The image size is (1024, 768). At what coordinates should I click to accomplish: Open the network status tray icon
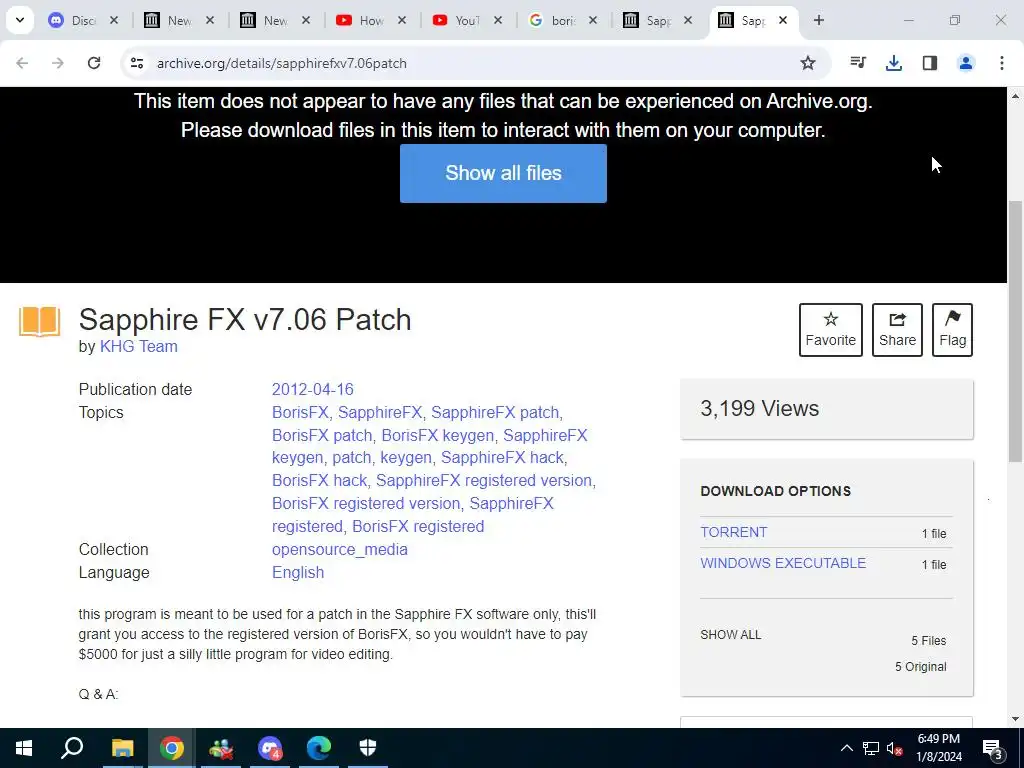[x=871, y=748]
